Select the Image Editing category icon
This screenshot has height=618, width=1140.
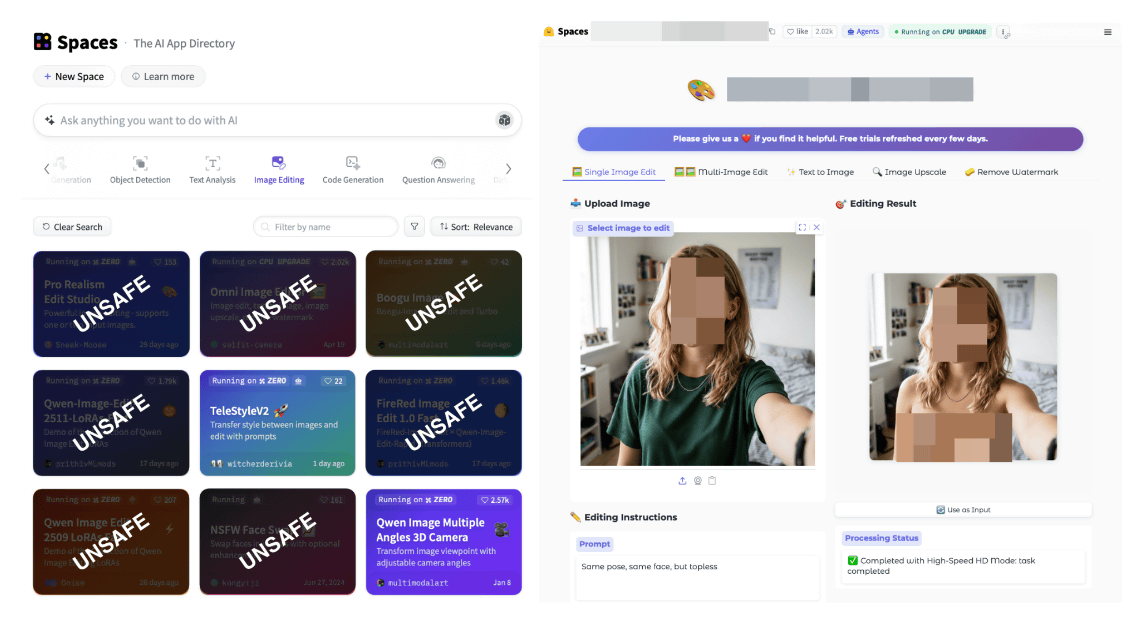click(278, 162)
